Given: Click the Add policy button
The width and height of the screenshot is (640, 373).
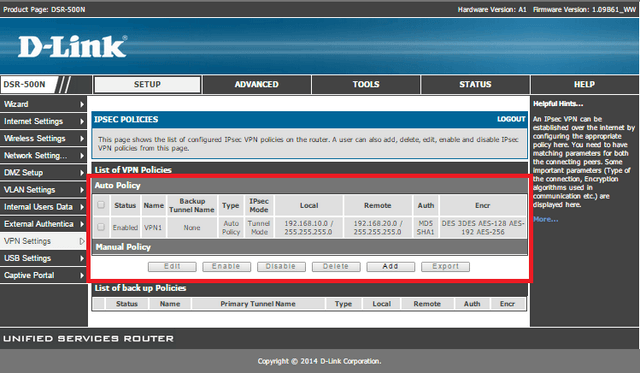Looking at the screenshot, I should click(x=390, y=266).
